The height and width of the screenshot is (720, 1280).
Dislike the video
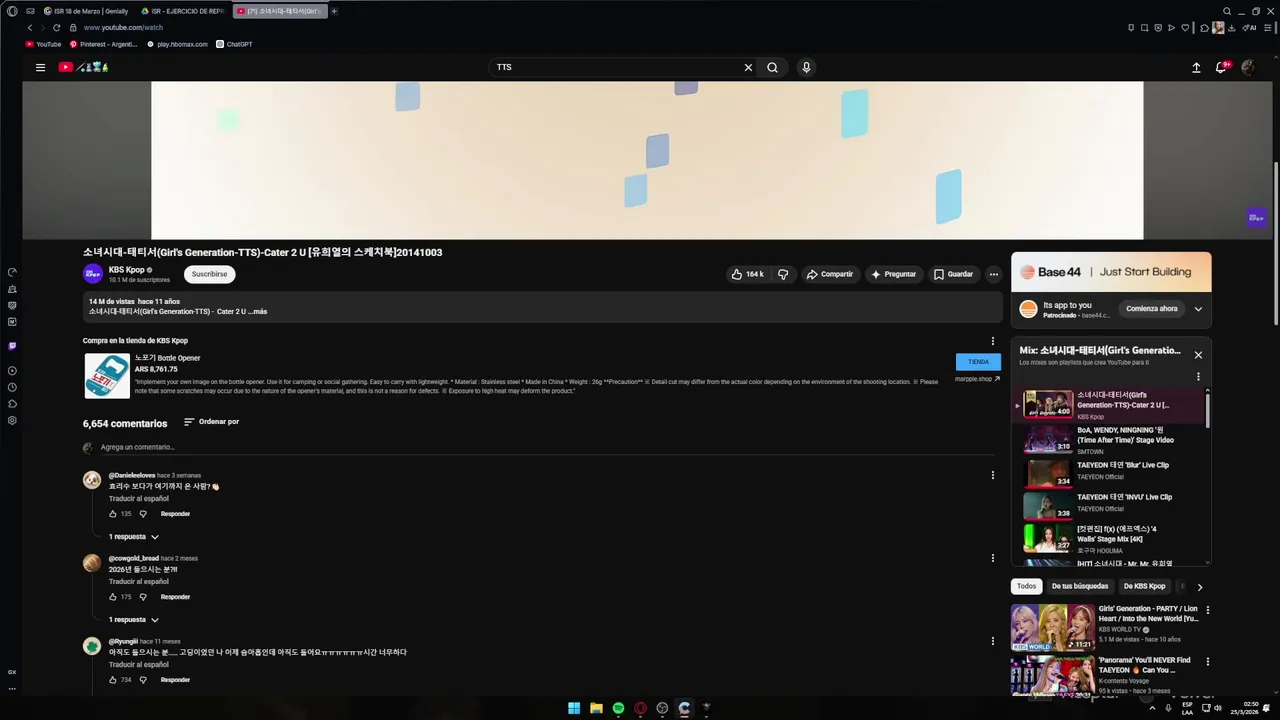[783, 274]
